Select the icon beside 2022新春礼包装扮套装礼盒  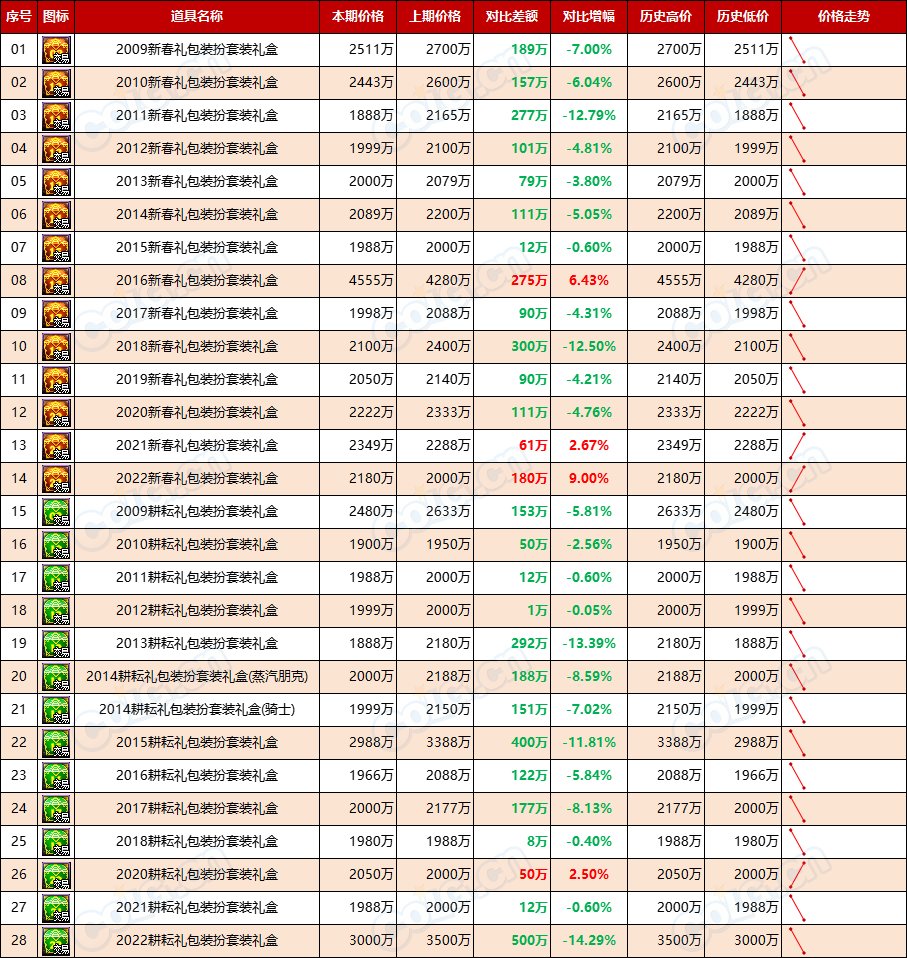click(x=56, y=479)
